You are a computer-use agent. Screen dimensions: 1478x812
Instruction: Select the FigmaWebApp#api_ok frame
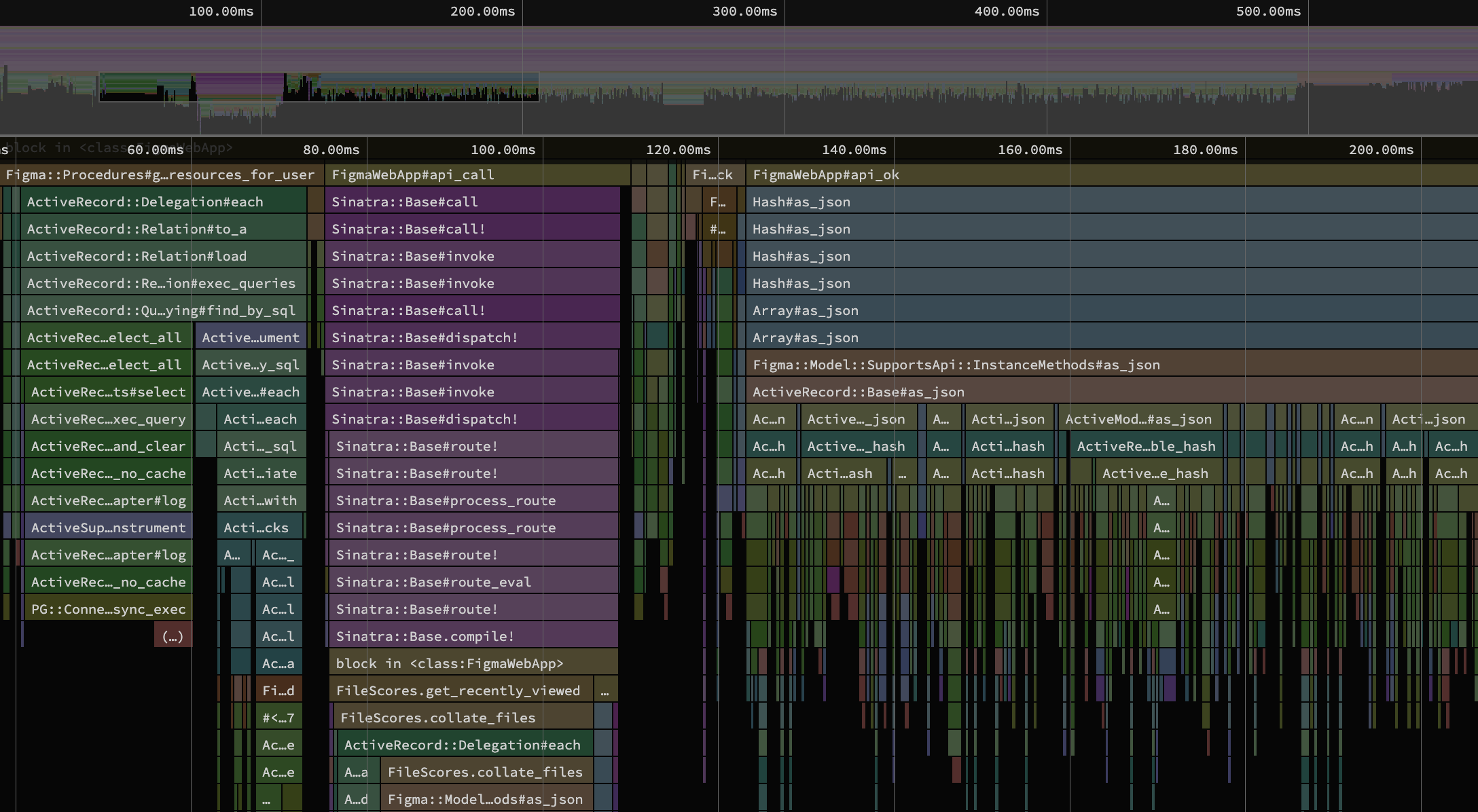pyautogui.click(x=1112, y=174)
